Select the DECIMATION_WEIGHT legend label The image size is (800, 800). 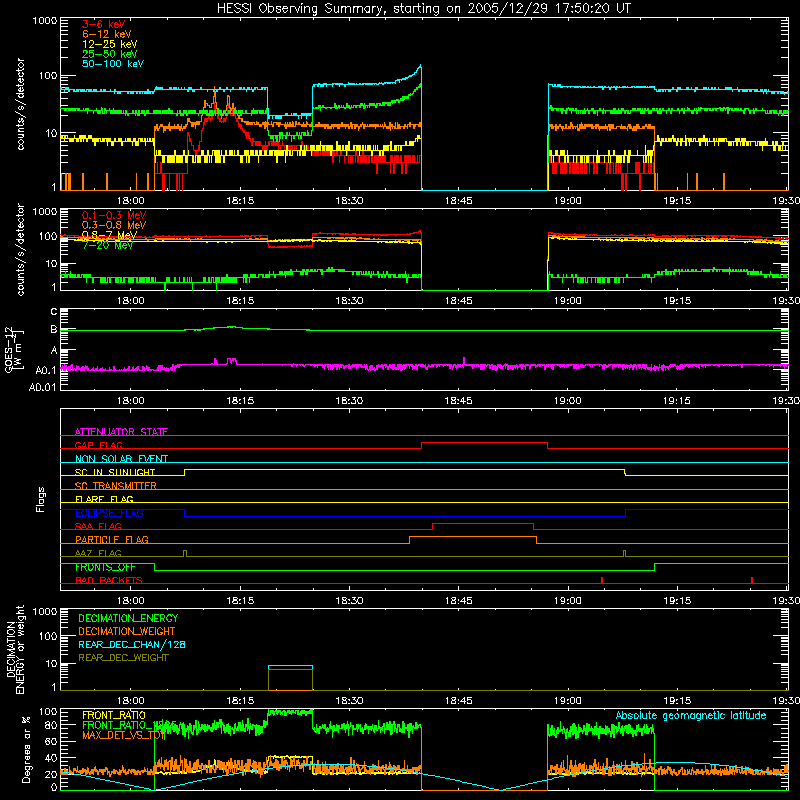click(x=127, y=631)
